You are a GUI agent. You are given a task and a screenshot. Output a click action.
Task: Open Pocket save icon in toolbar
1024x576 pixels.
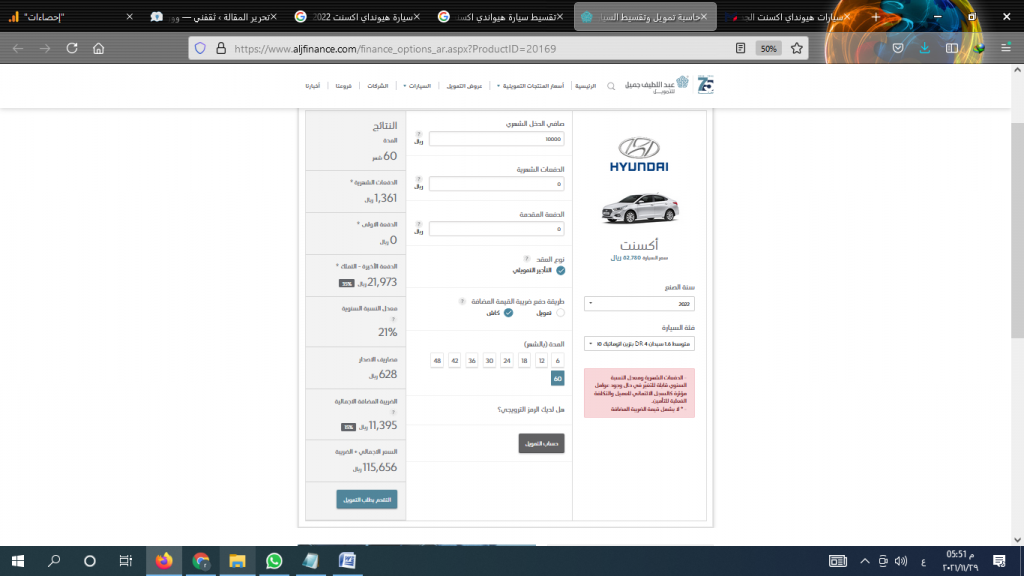click(898, 48)
